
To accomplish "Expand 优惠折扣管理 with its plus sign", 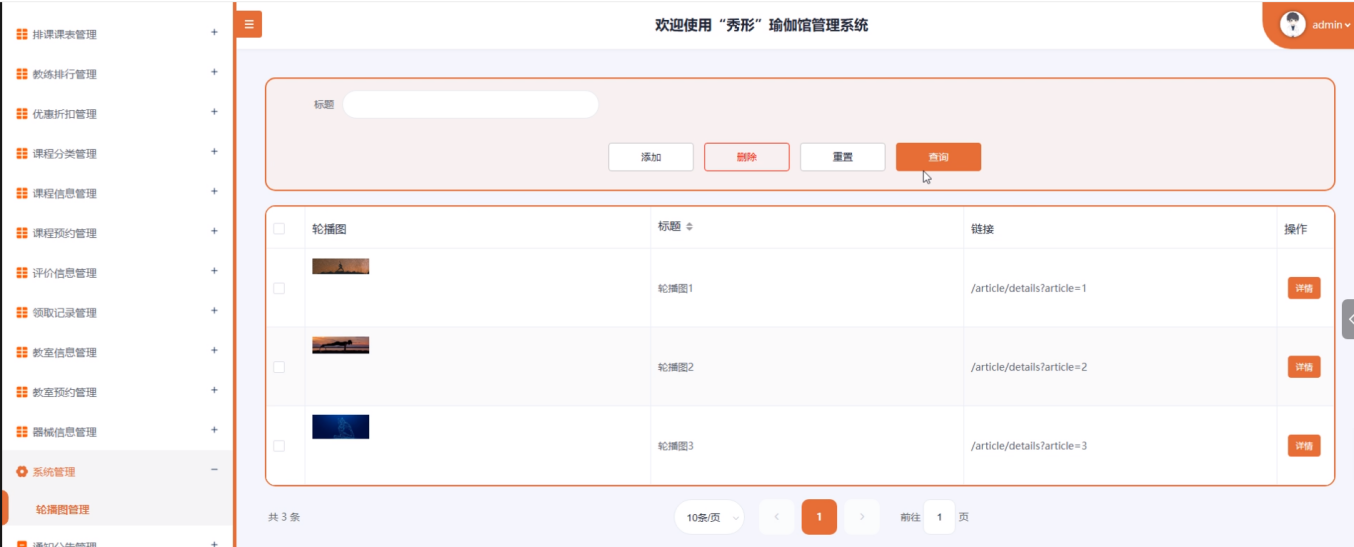I will [214, 112].
